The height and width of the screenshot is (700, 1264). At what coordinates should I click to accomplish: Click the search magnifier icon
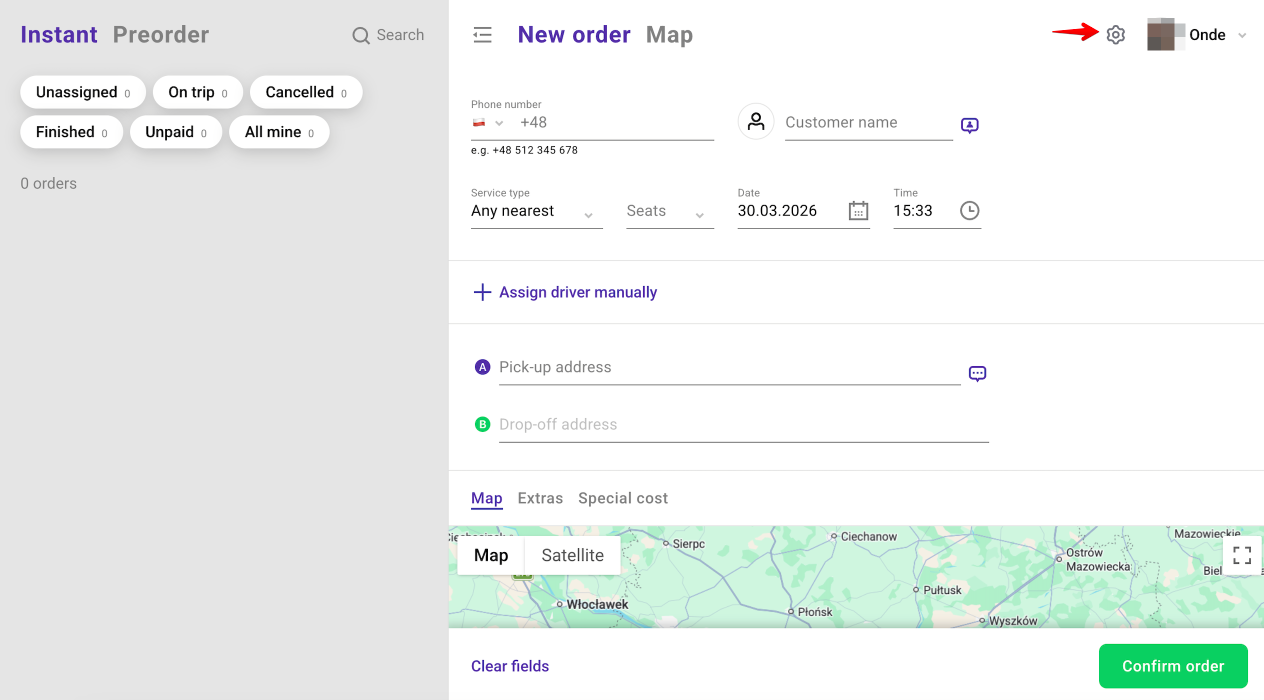[x=361, y=36]
